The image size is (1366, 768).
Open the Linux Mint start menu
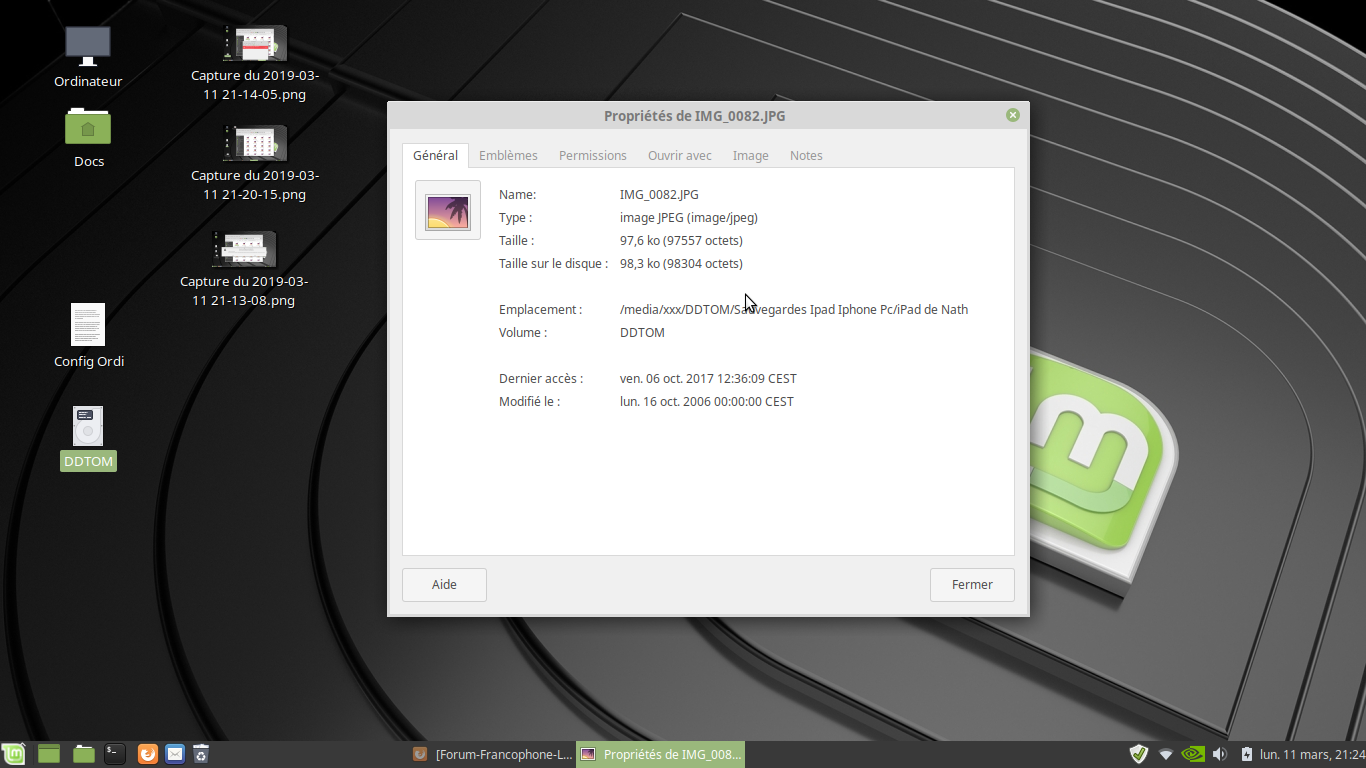14,754
